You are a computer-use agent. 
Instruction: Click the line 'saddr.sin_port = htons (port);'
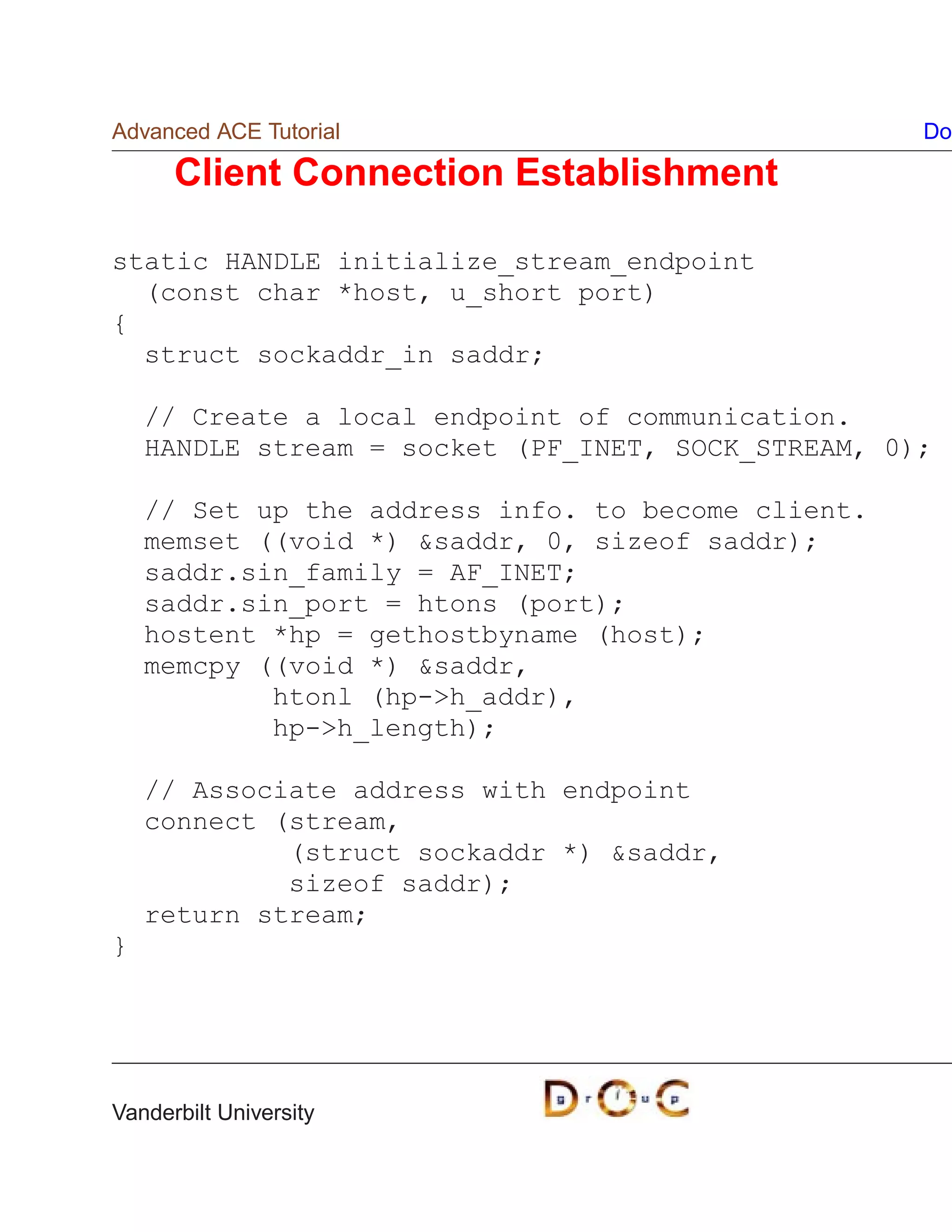[384, 605]
